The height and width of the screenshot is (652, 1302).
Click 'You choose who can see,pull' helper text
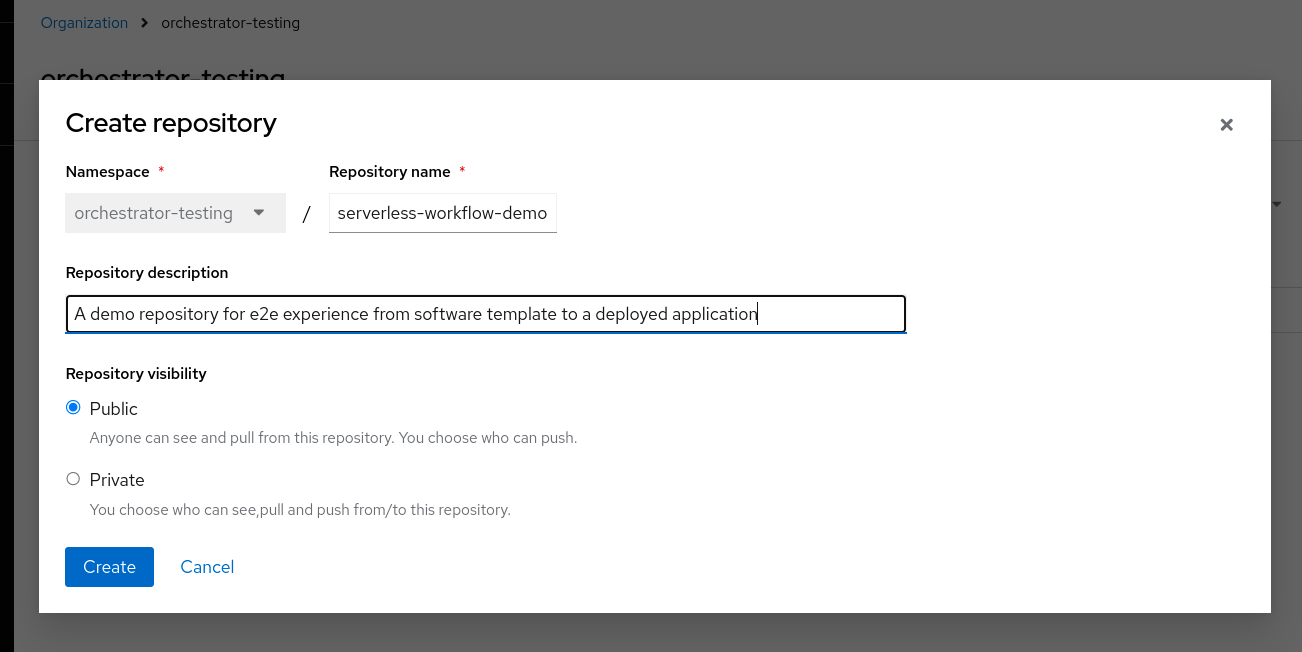[x=300, y=510]
